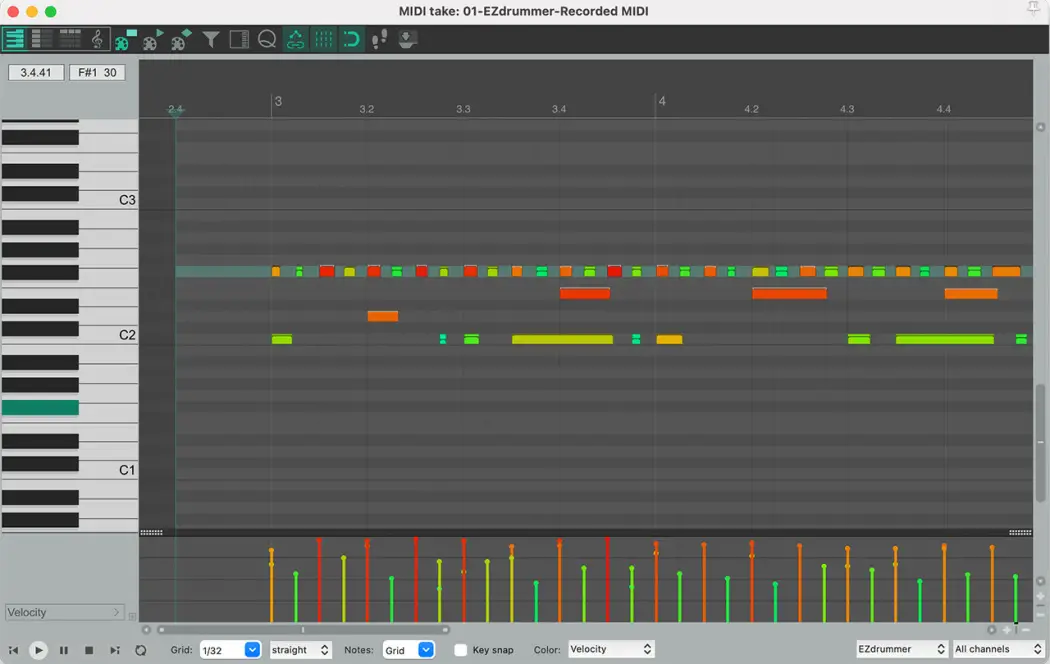
Task: Switch to the drum matrix editor view
Action: [69, 39]
